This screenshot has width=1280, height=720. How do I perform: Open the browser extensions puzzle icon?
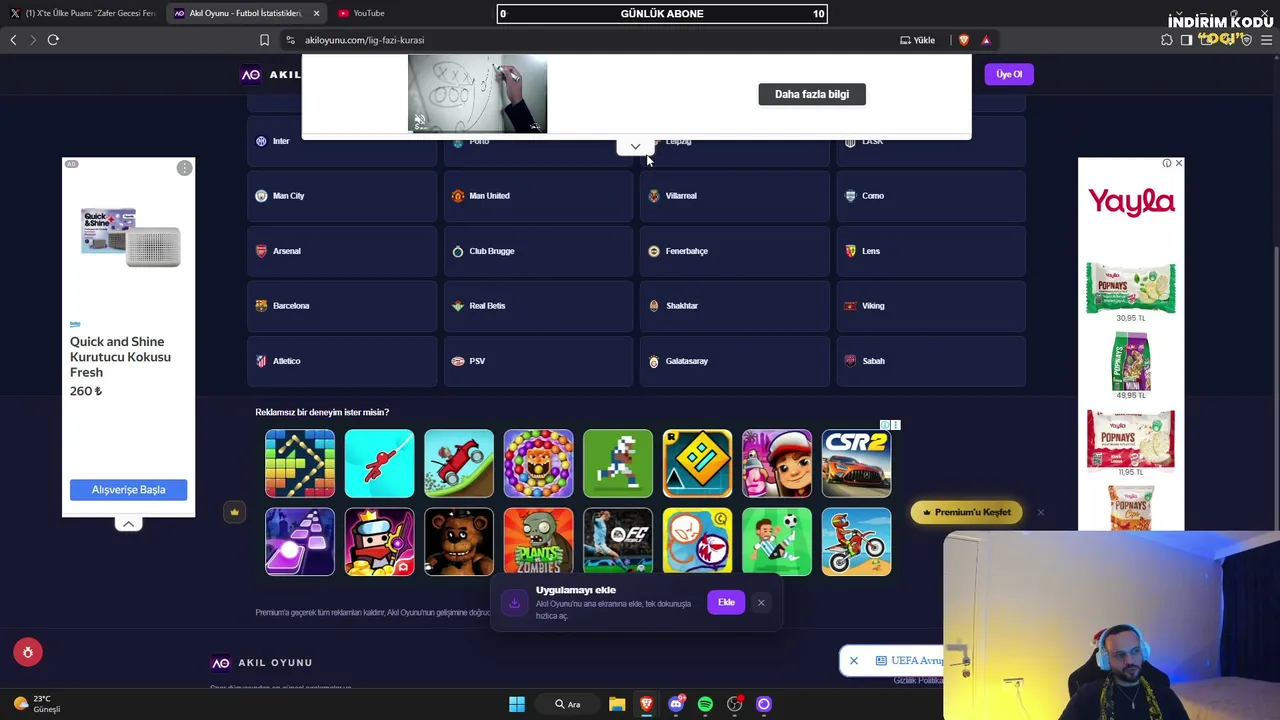(1167, 40)
